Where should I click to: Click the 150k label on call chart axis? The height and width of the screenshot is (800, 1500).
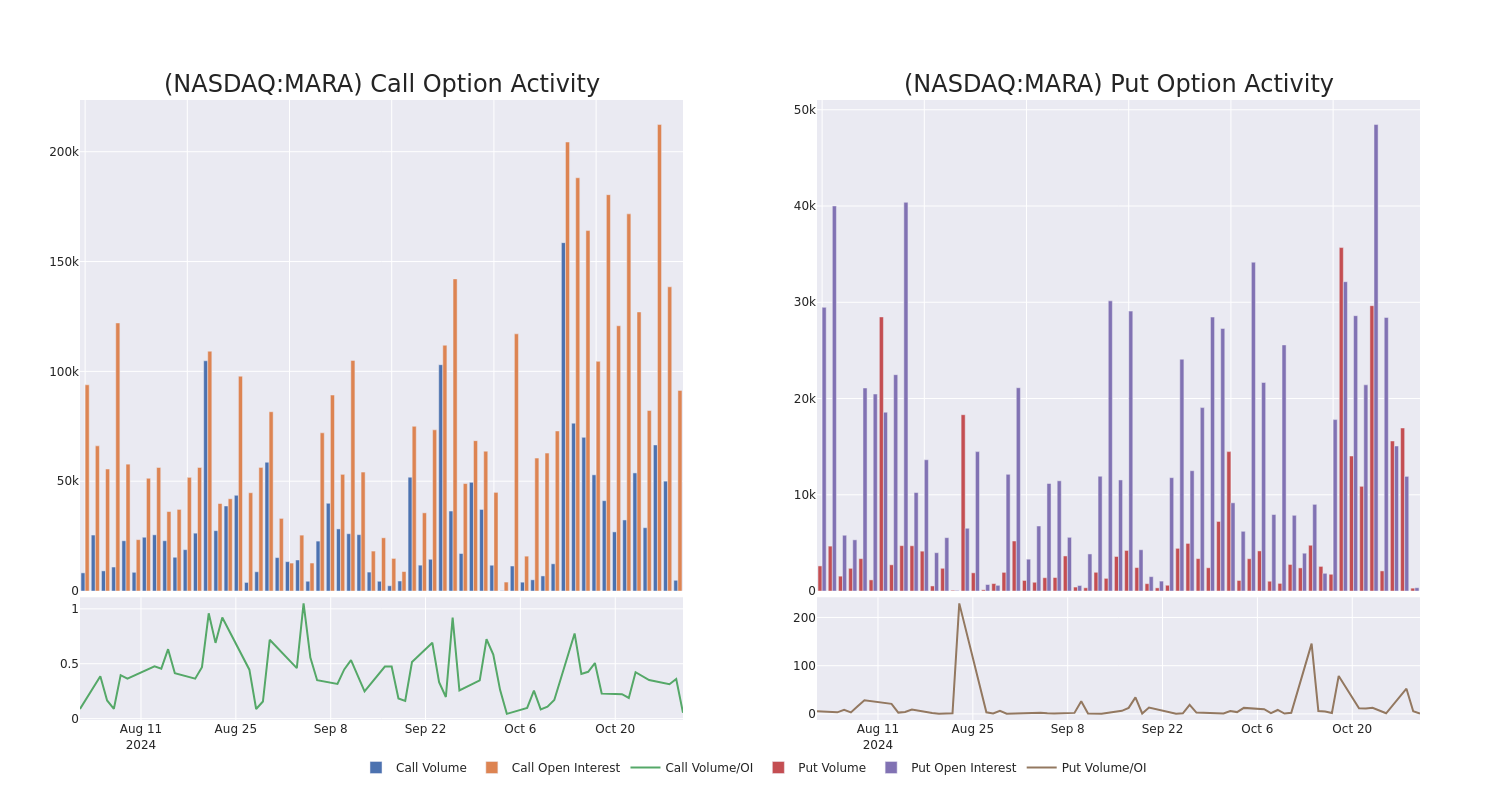(64, 262)
